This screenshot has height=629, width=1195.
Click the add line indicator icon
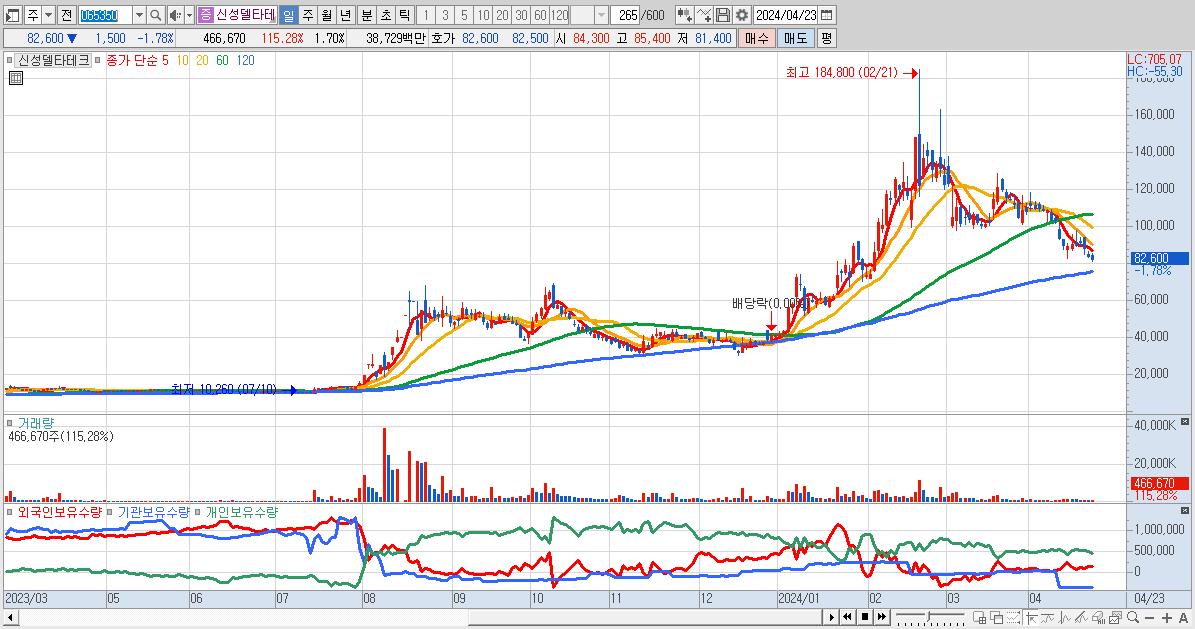pyautogui.click(x=704, y=15)
